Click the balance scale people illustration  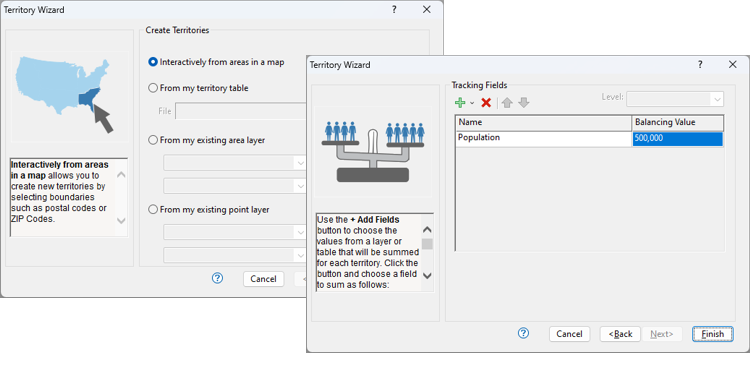pos(373,151)
